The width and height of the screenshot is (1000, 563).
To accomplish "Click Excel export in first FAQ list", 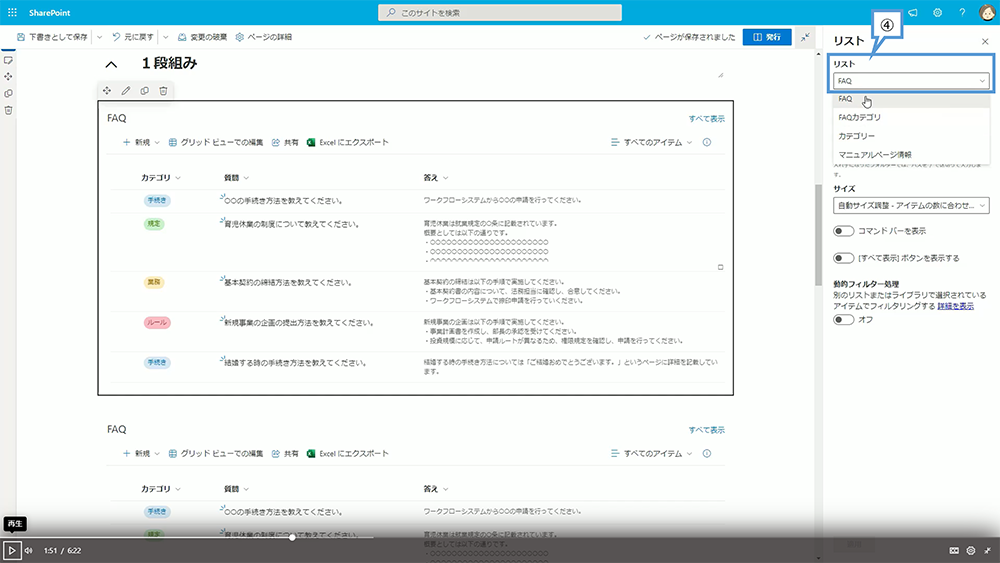I will pos(348,142).
